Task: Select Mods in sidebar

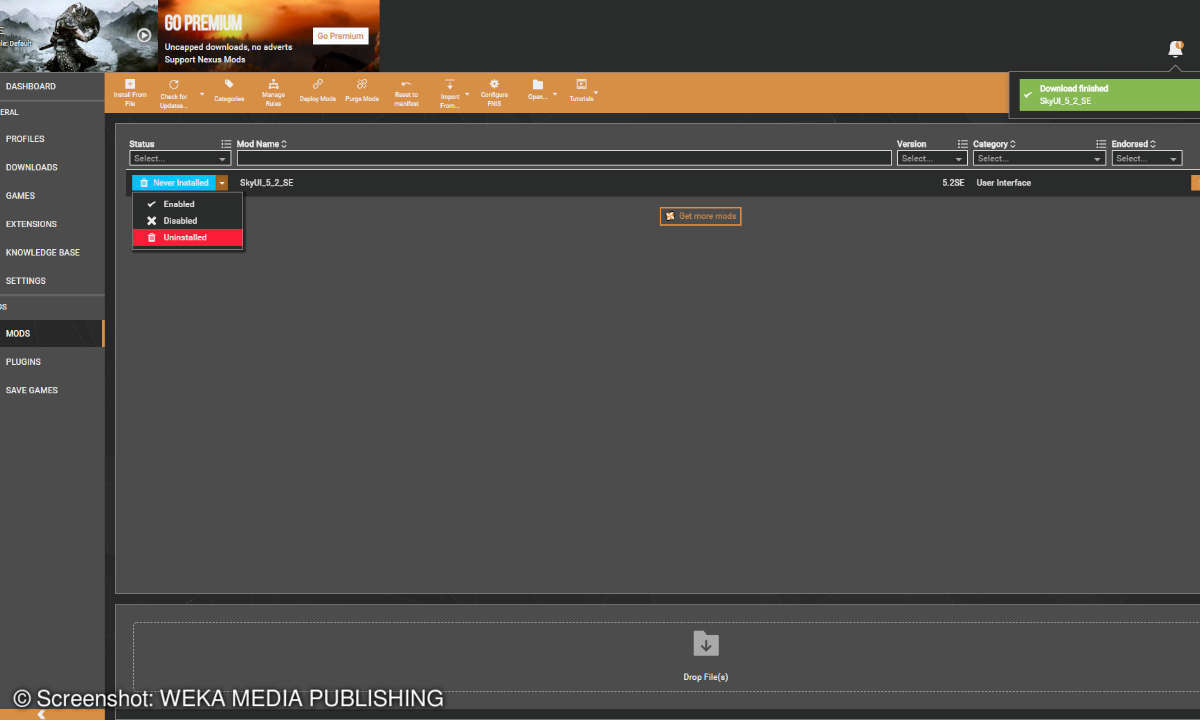Action: pos(52,334)
